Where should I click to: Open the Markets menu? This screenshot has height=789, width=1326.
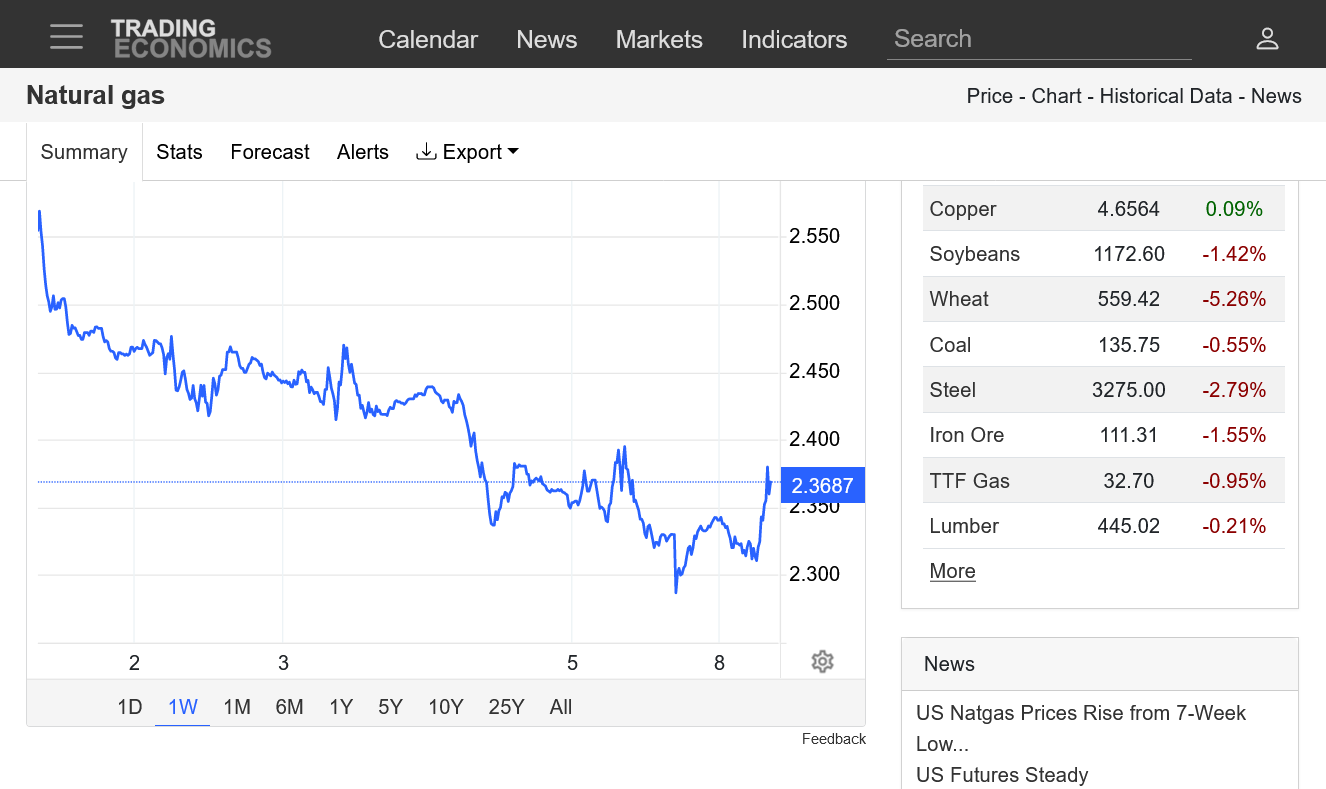point(659,39)
